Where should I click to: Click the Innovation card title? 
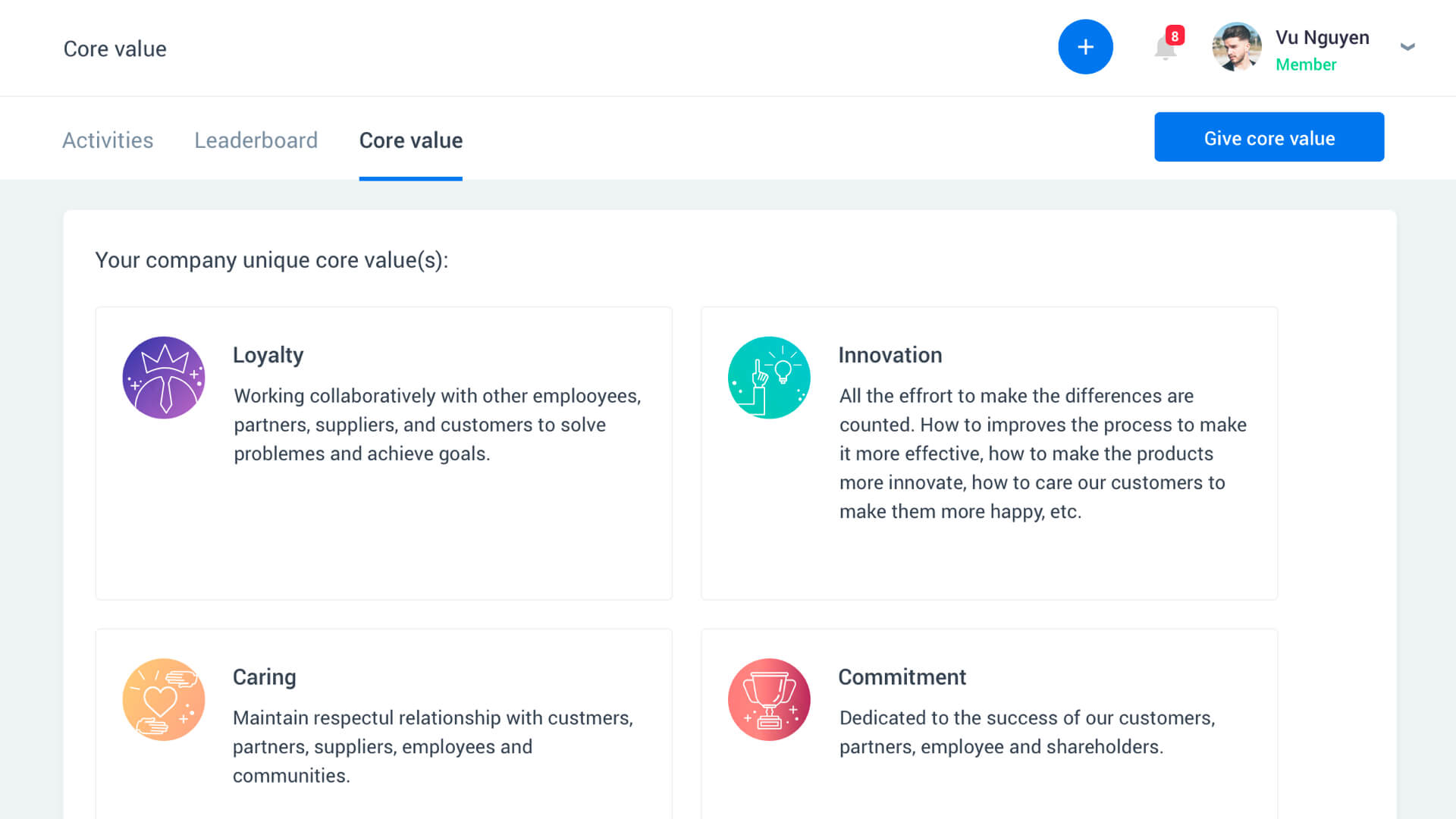890,355
